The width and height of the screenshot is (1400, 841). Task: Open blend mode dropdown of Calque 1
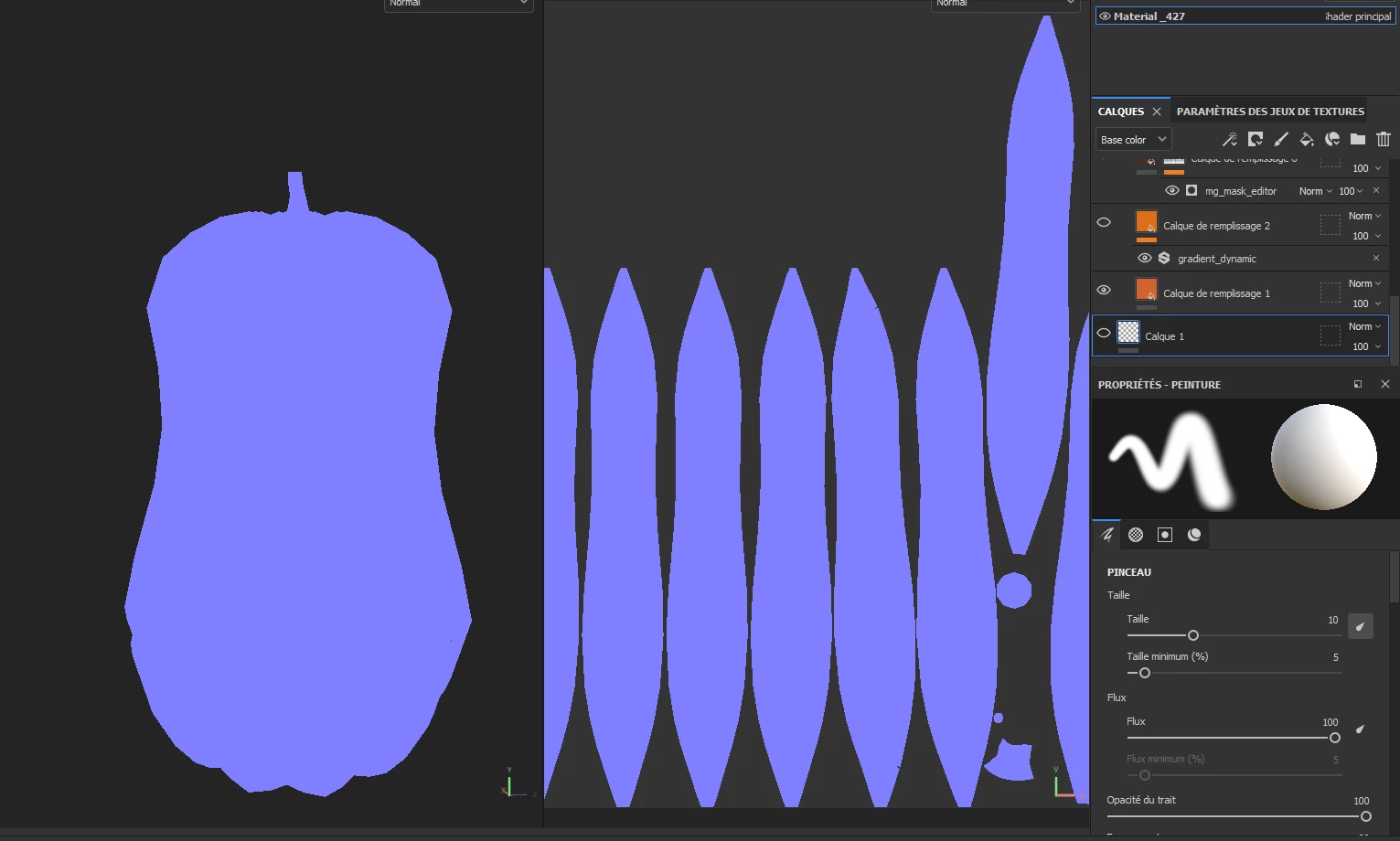[1364, 326]
